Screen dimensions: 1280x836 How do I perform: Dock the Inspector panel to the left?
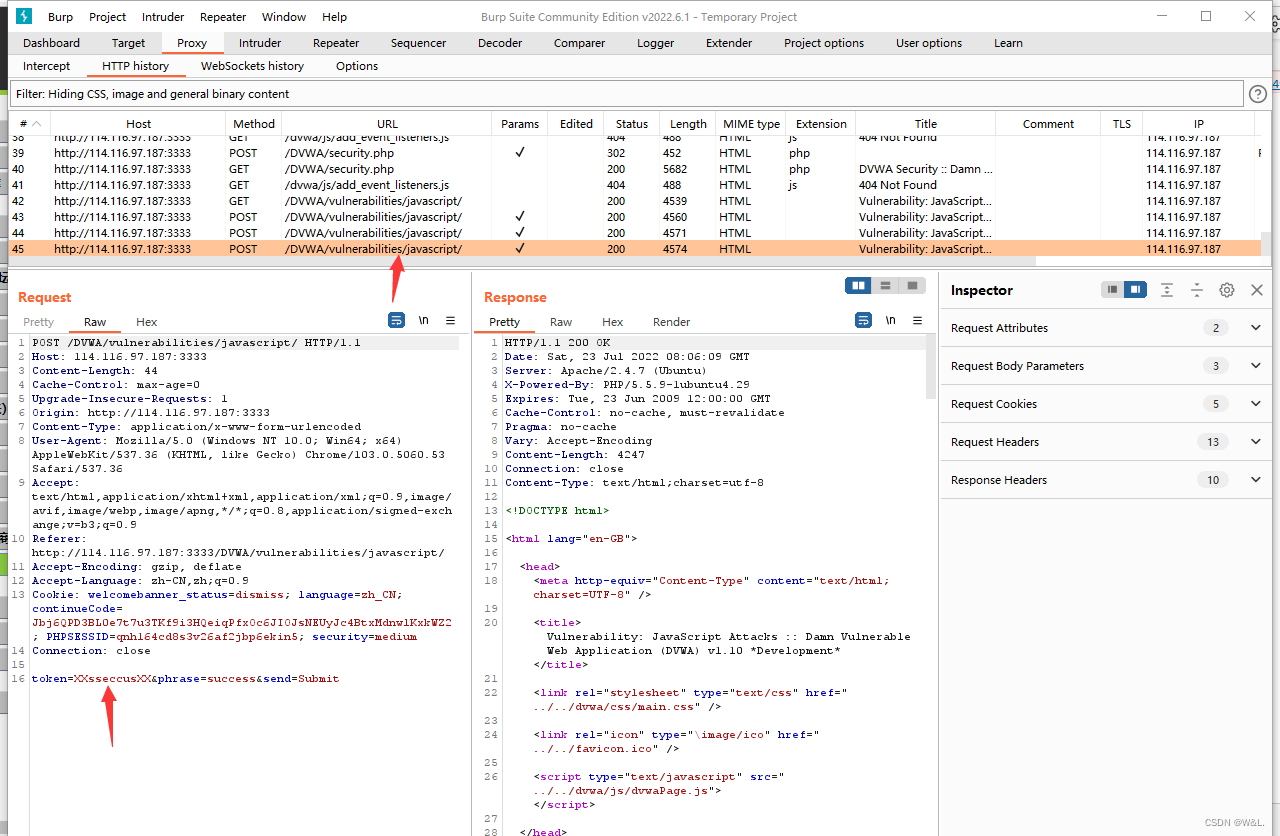(x=1112, y=290)
